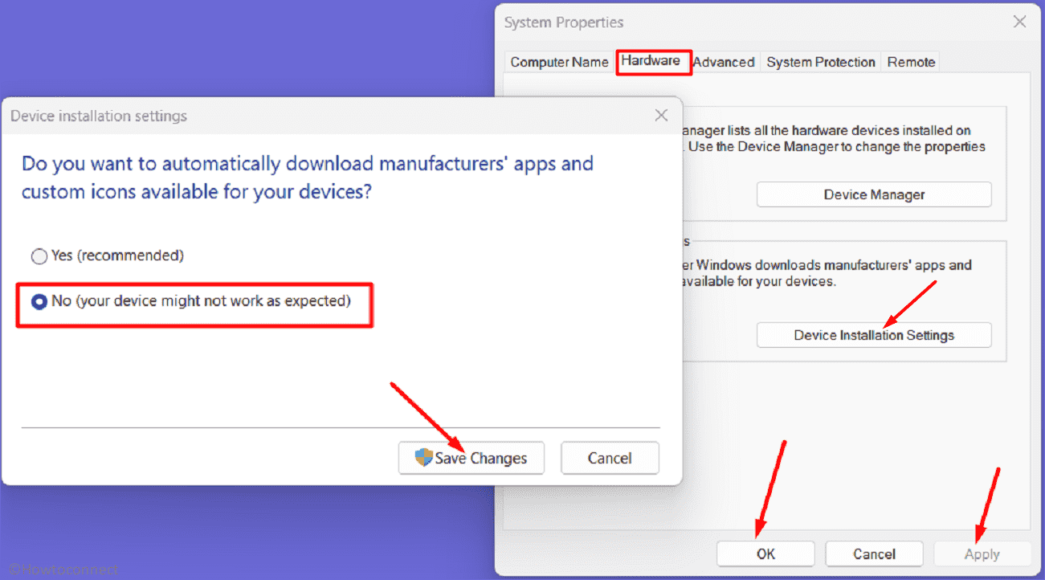This screenshot has height=580, width=1045.
Task: Switch to the Computer Name tab
Action: 558,62
